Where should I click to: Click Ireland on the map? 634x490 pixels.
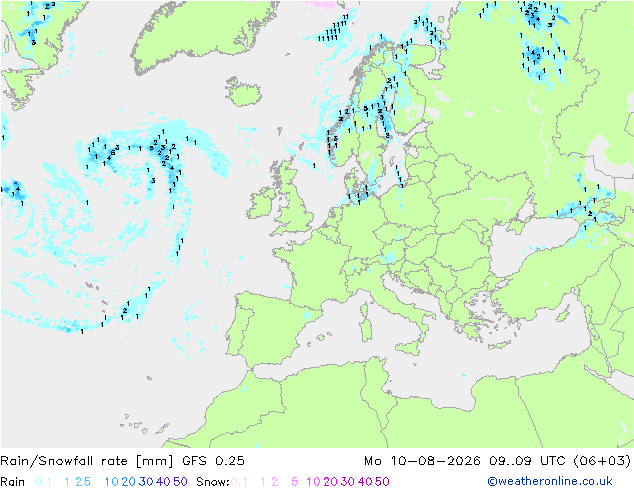(x=262, y=202)
